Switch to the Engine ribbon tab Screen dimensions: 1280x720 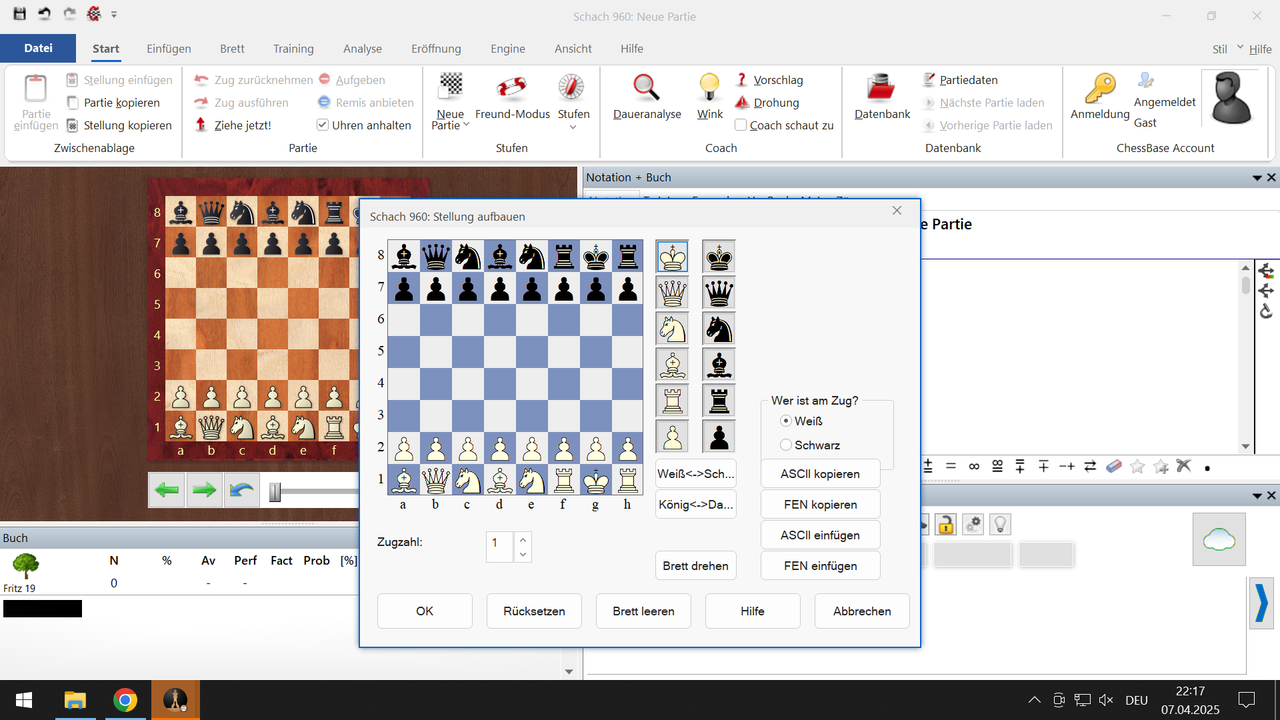click(508, 48)
